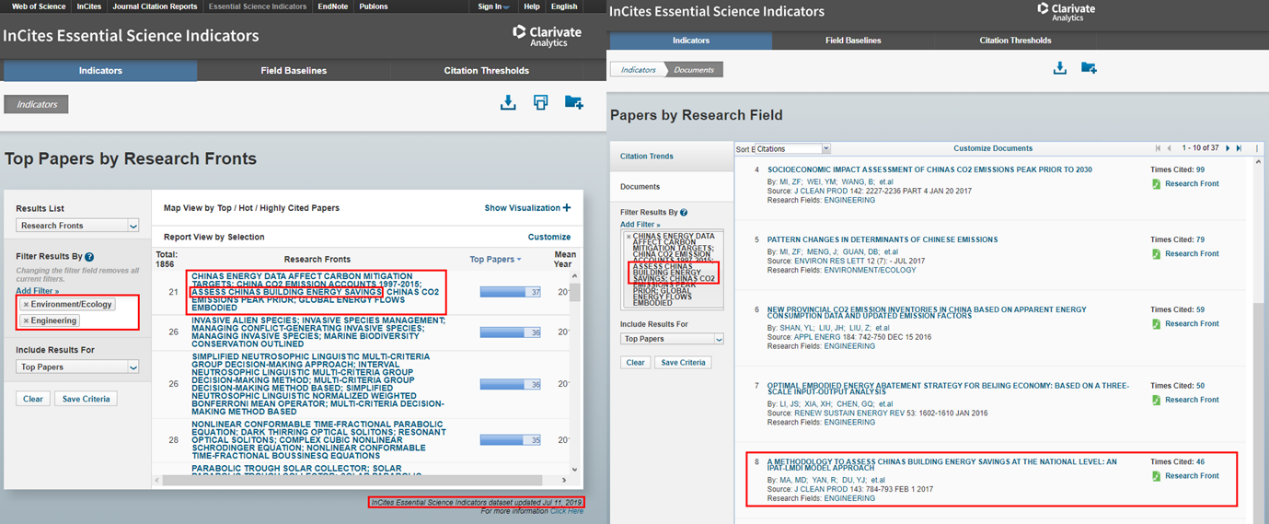Viewport: 1269px width, 524px height.
Task: Open paper 'A Methodology to Assess Chinas Building Energy Savings'
Action: pyautogui.click(x=941, y=466)
